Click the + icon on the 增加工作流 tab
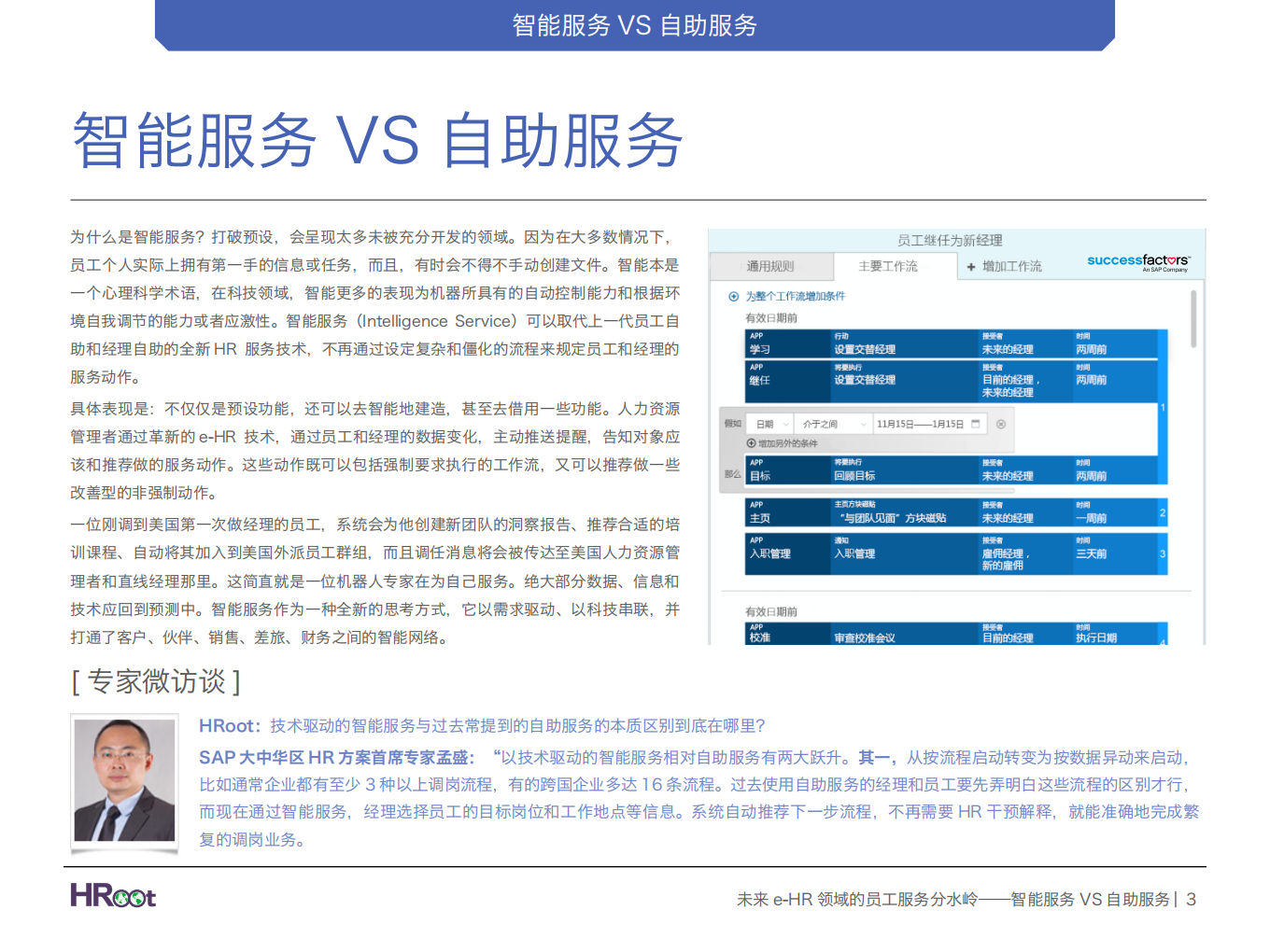The image size is (1270, 952). [971, 267]
